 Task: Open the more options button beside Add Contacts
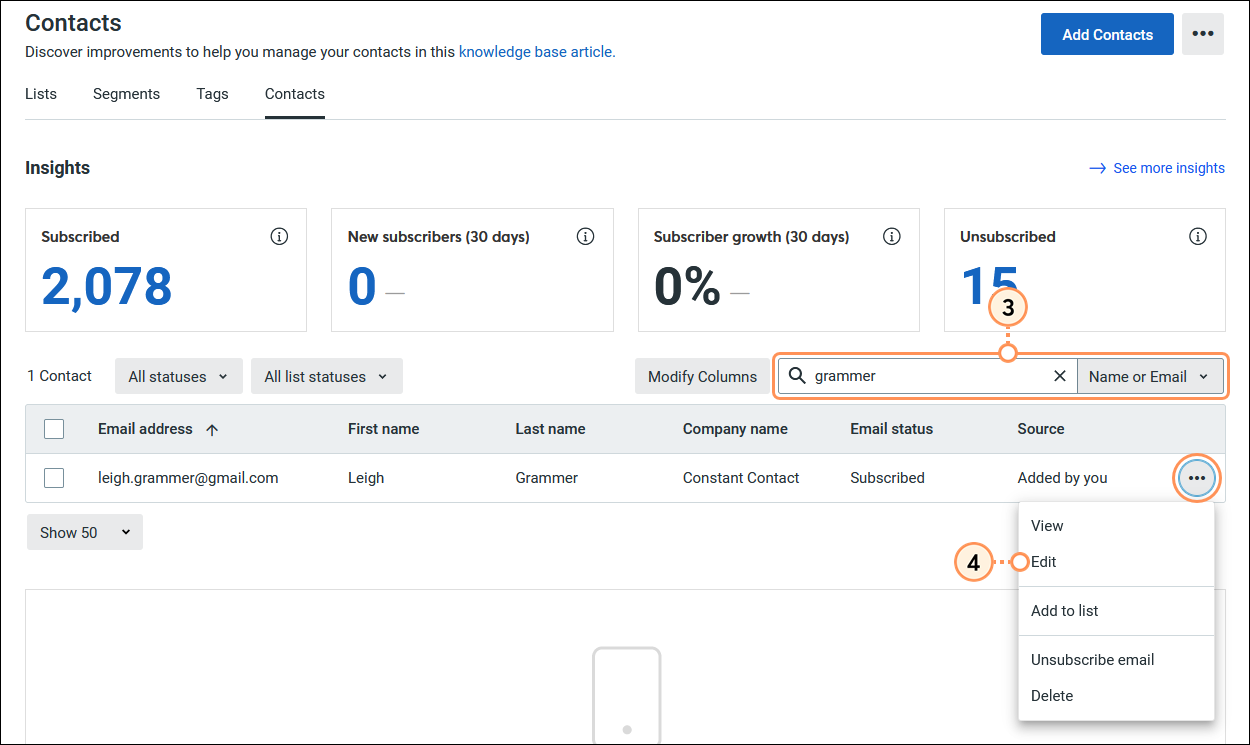click(1203, 34)
